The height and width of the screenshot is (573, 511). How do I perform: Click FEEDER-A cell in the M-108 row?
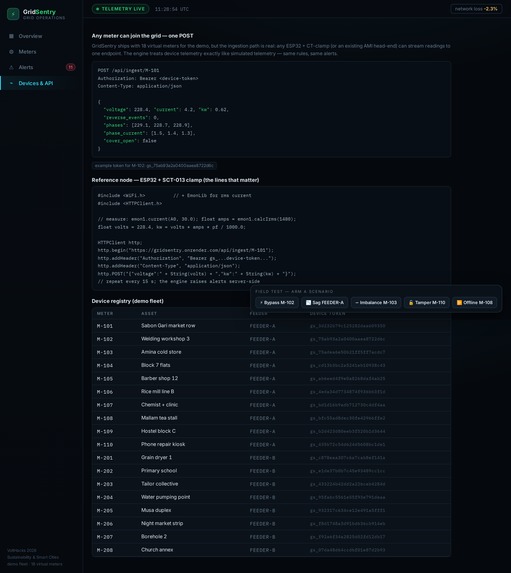pyautogui.click(x=262, y=418)
